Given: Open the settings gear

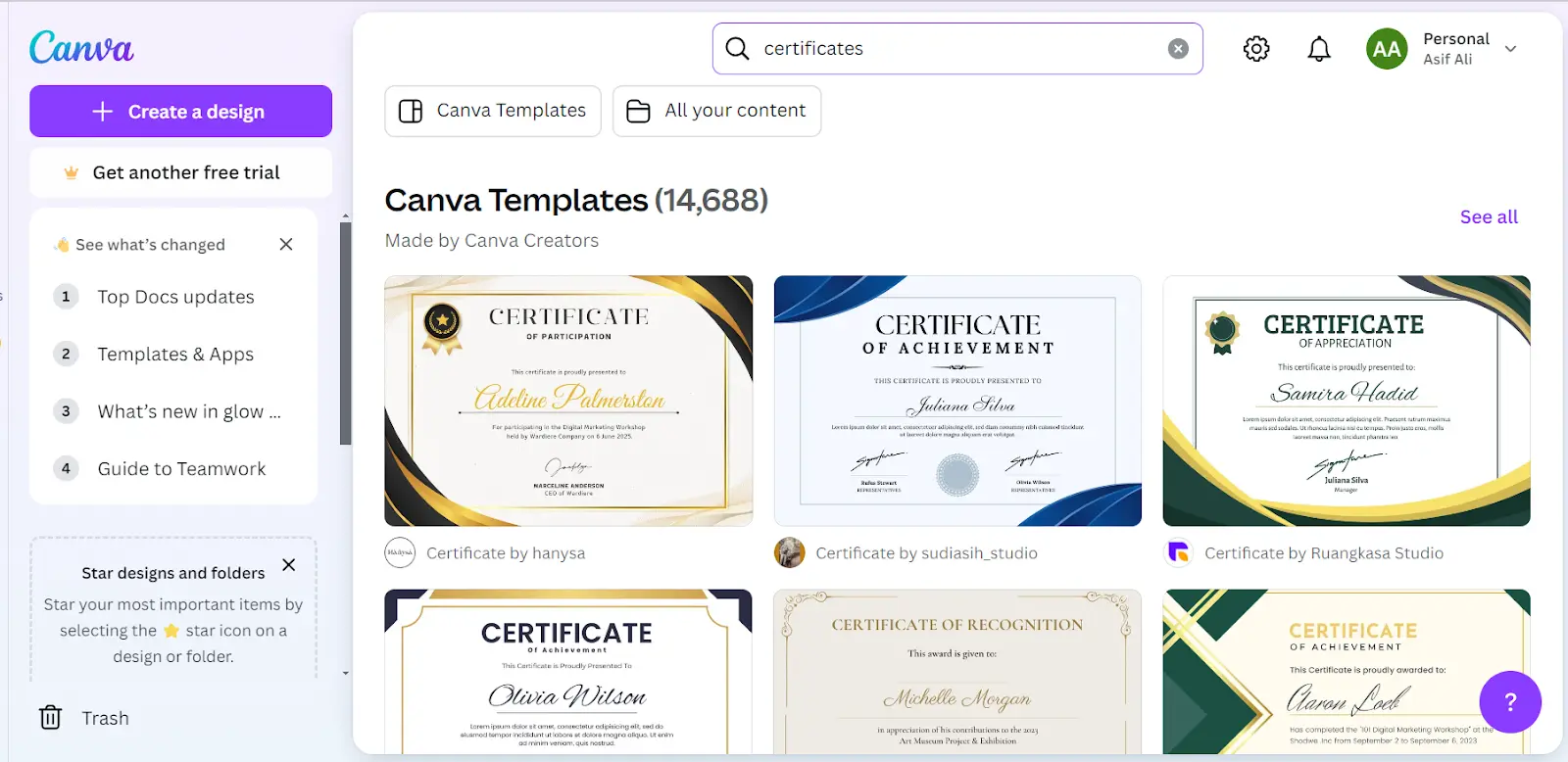Looking at the screenshot, I should (1256, 49).
